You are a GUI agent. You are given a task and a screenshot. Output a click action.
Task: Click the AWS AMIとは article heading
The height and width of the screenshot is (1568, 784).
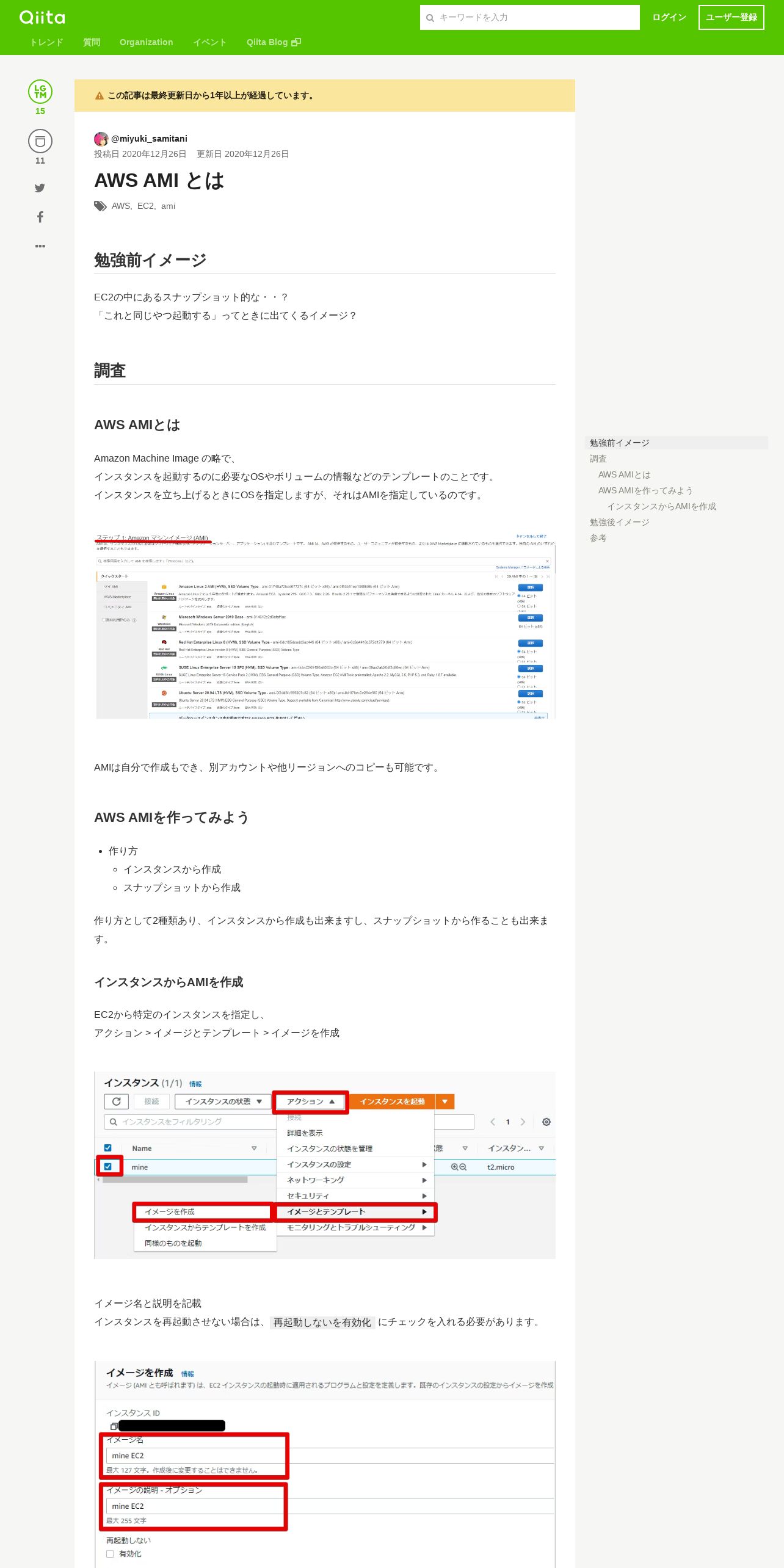point(137,425)
